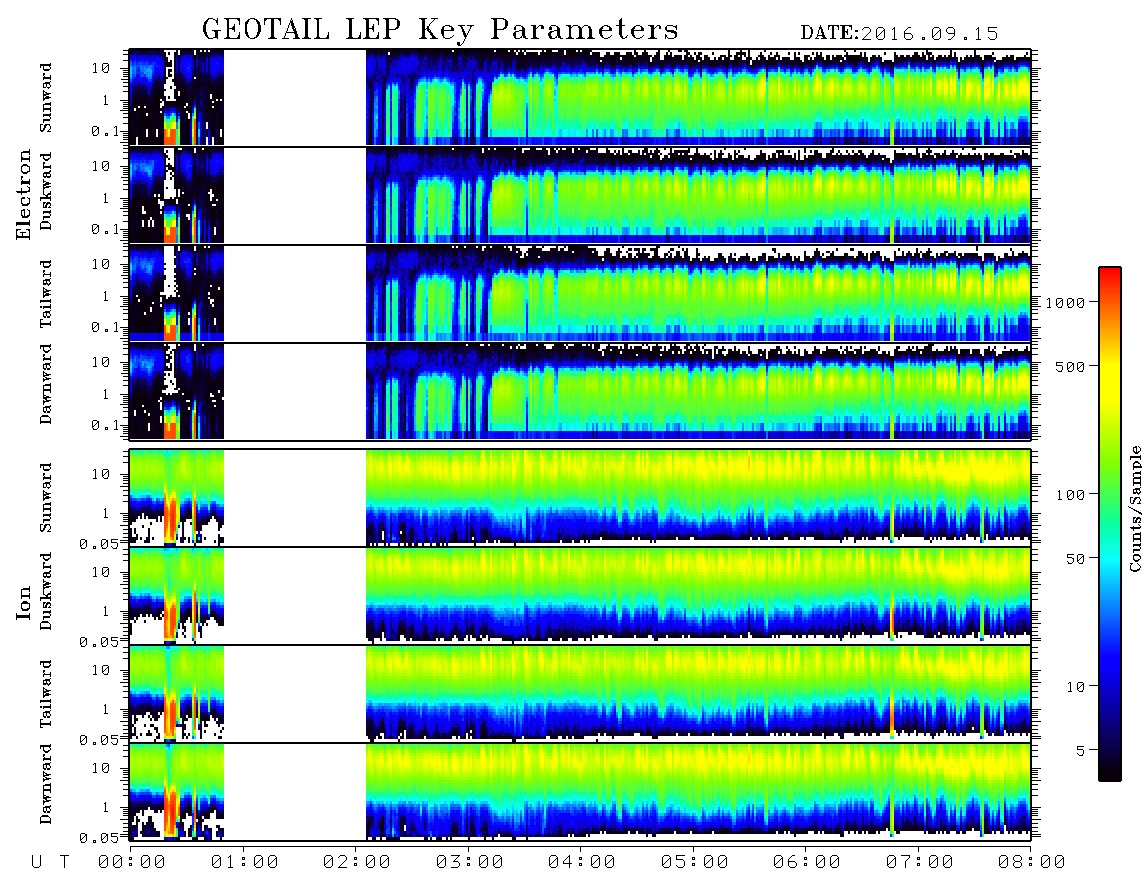Click the Counts/Sample color bar
The width and height of the screenshot is (1142, 880).
1110,524
